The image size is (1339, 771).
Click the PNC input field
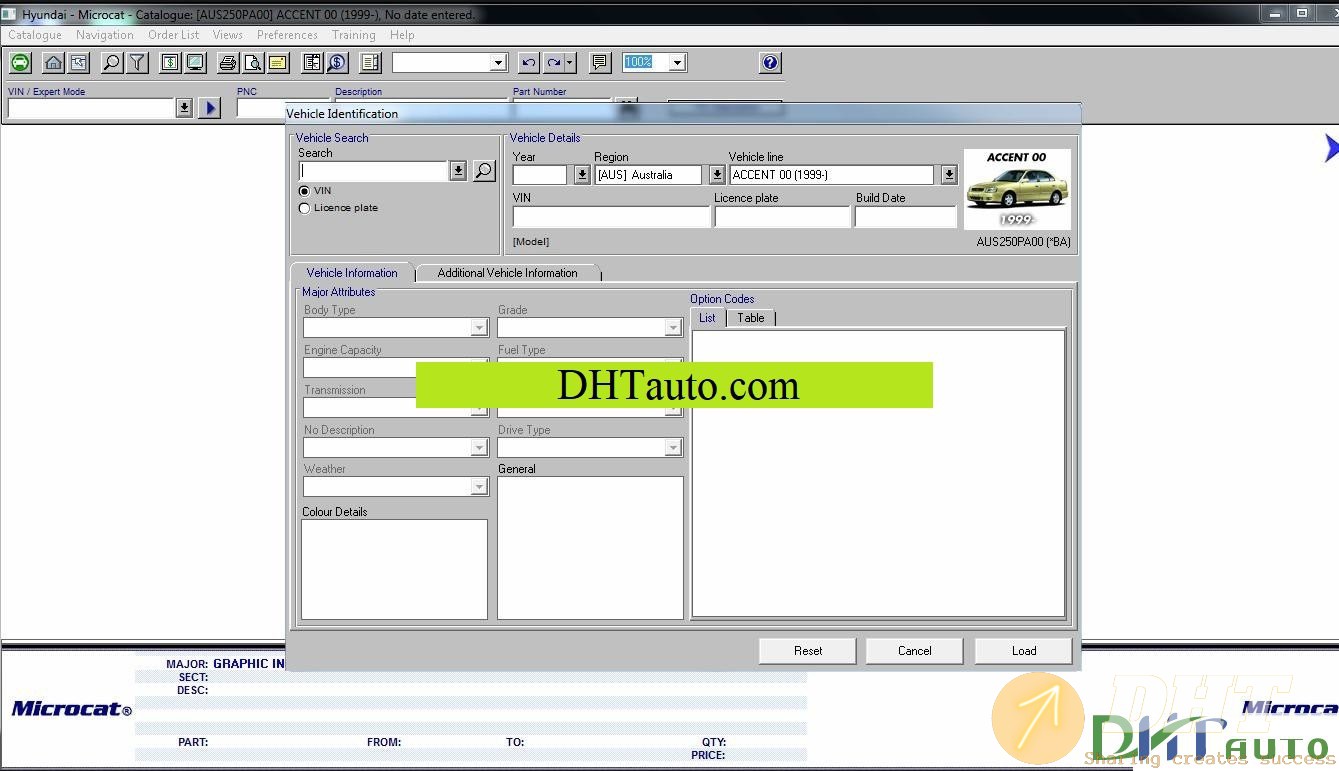pyautogui.click(x=262, y=108)
